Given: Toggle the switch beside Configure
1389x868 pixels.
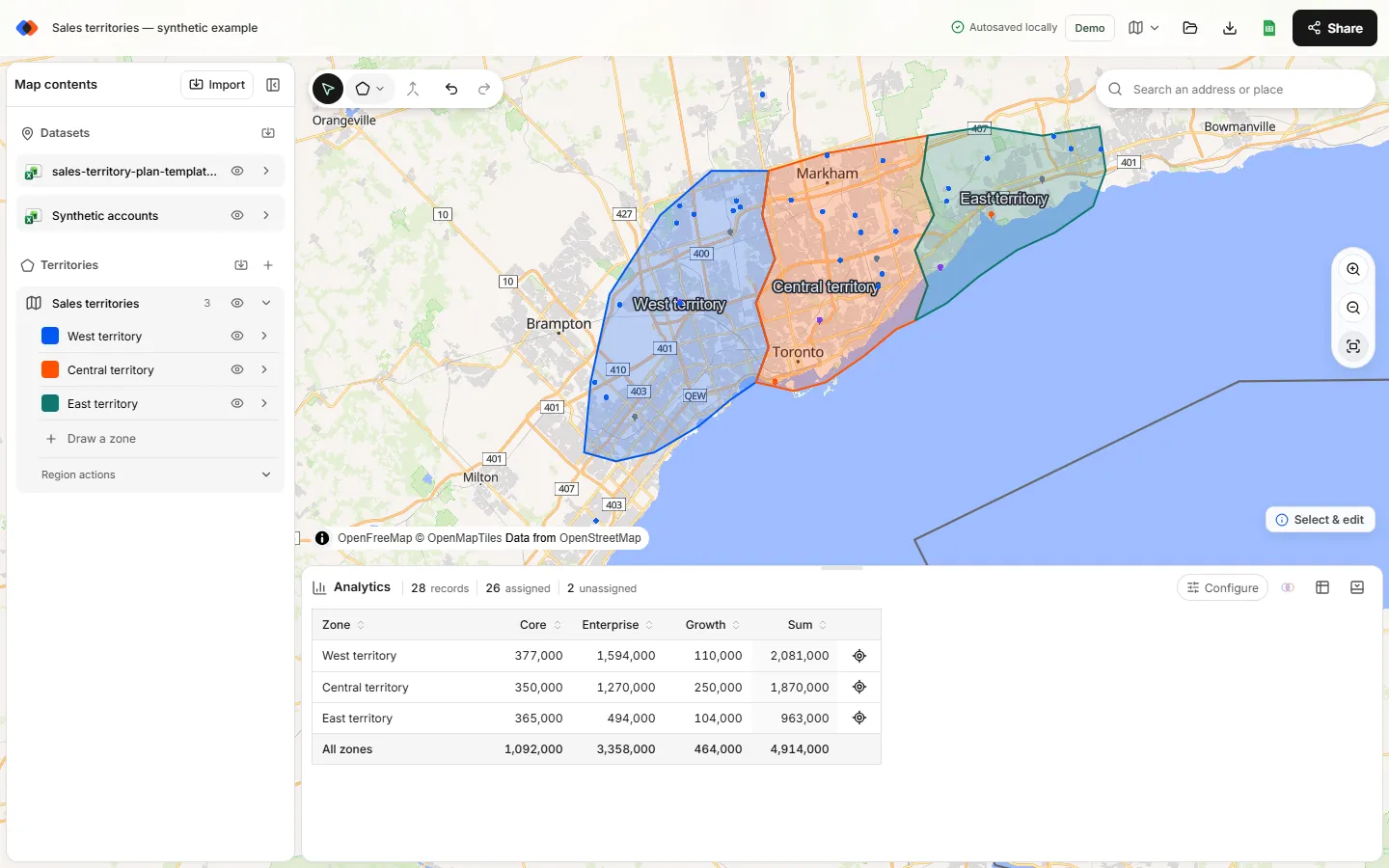Looking at the screenshot, I should (1288, 587).
